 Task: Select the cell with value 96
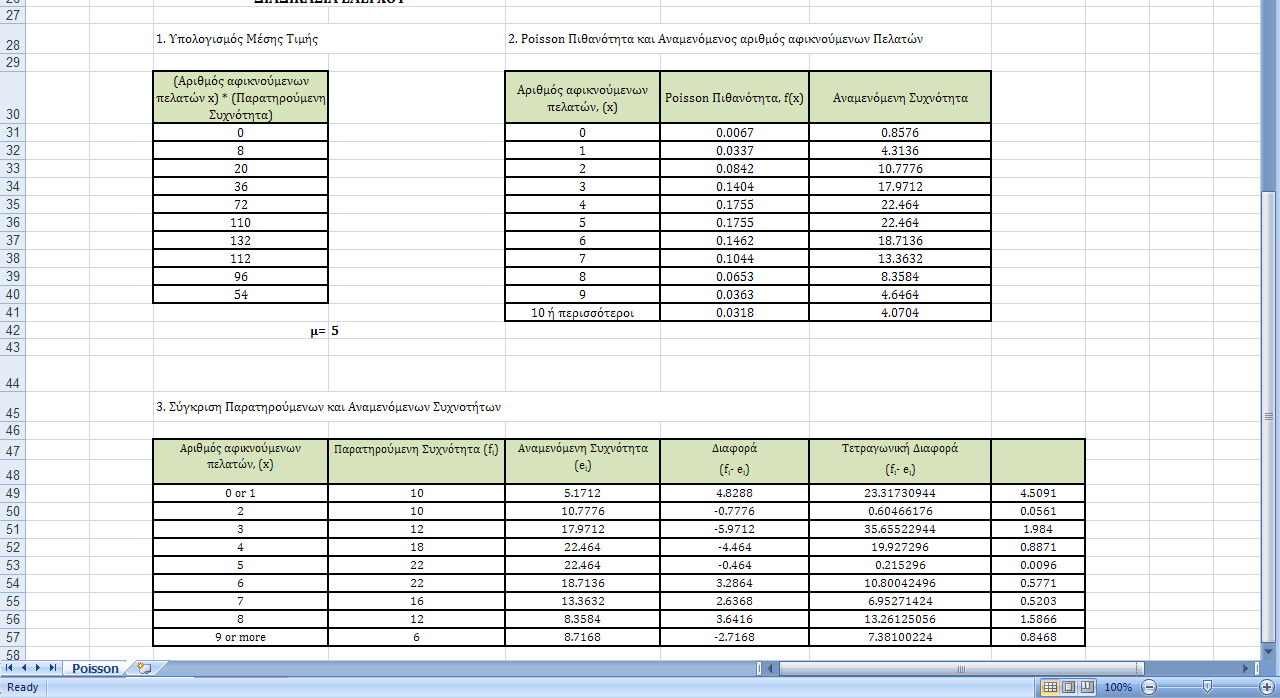(x=240, y=277)
